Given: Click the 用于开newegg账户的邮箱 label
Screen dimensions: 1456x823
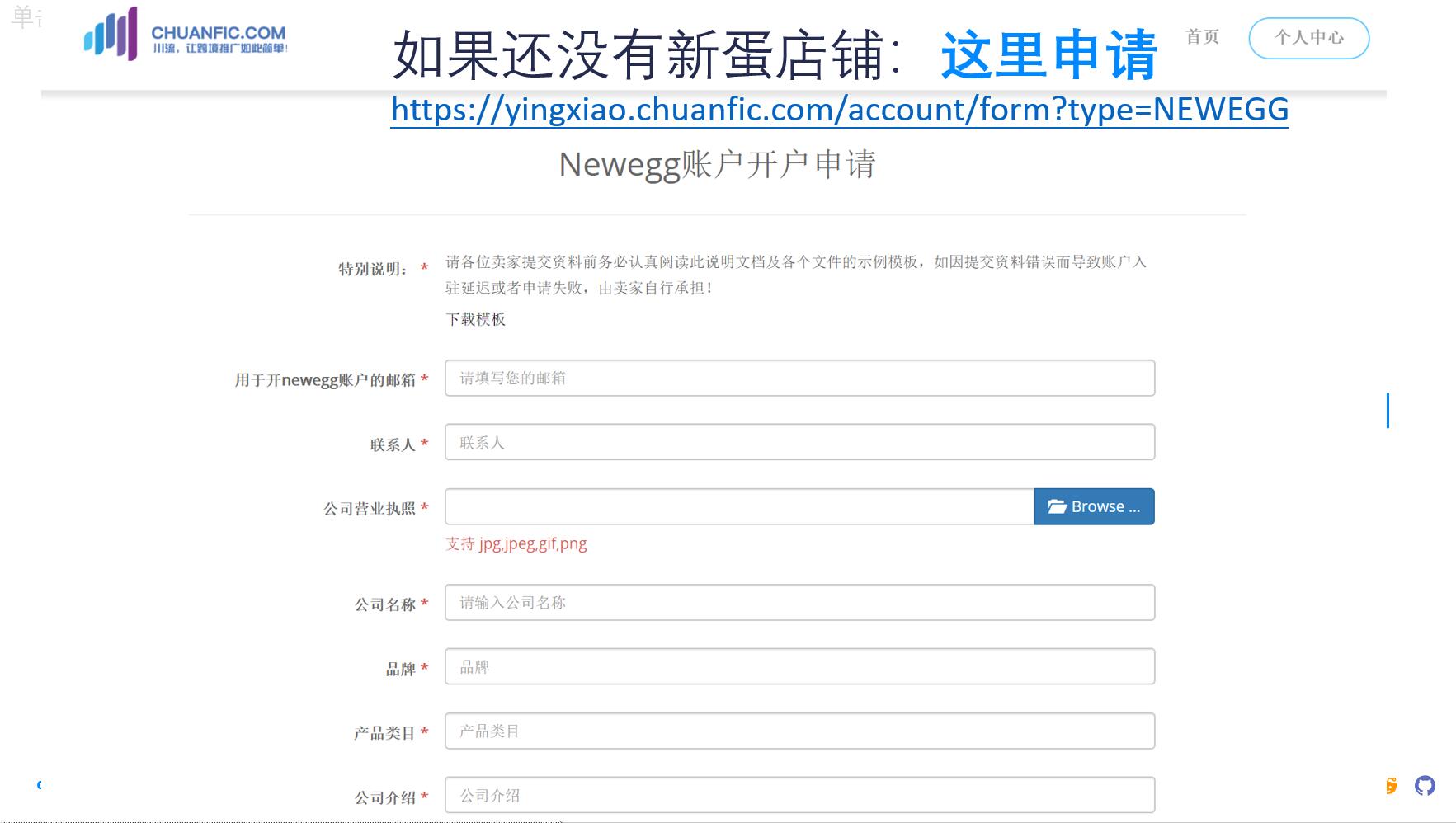Looking at the screenshot, I should click(x=325, y=380).
